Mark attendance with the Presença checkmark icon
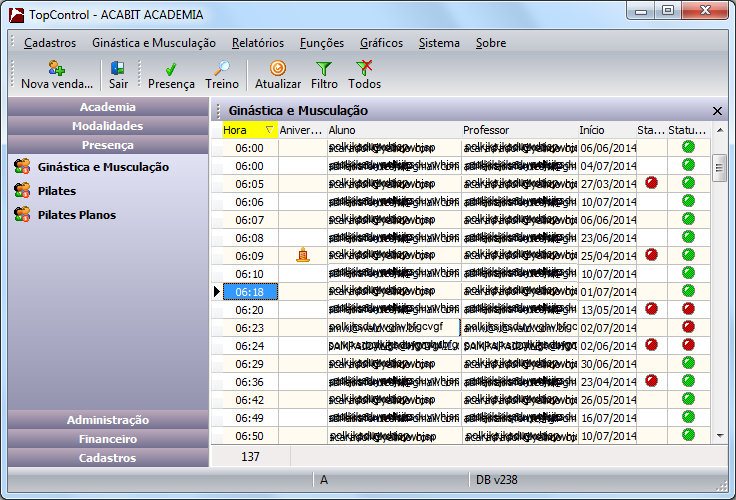This screenshot has width=736, height=500. coord(171,69)
